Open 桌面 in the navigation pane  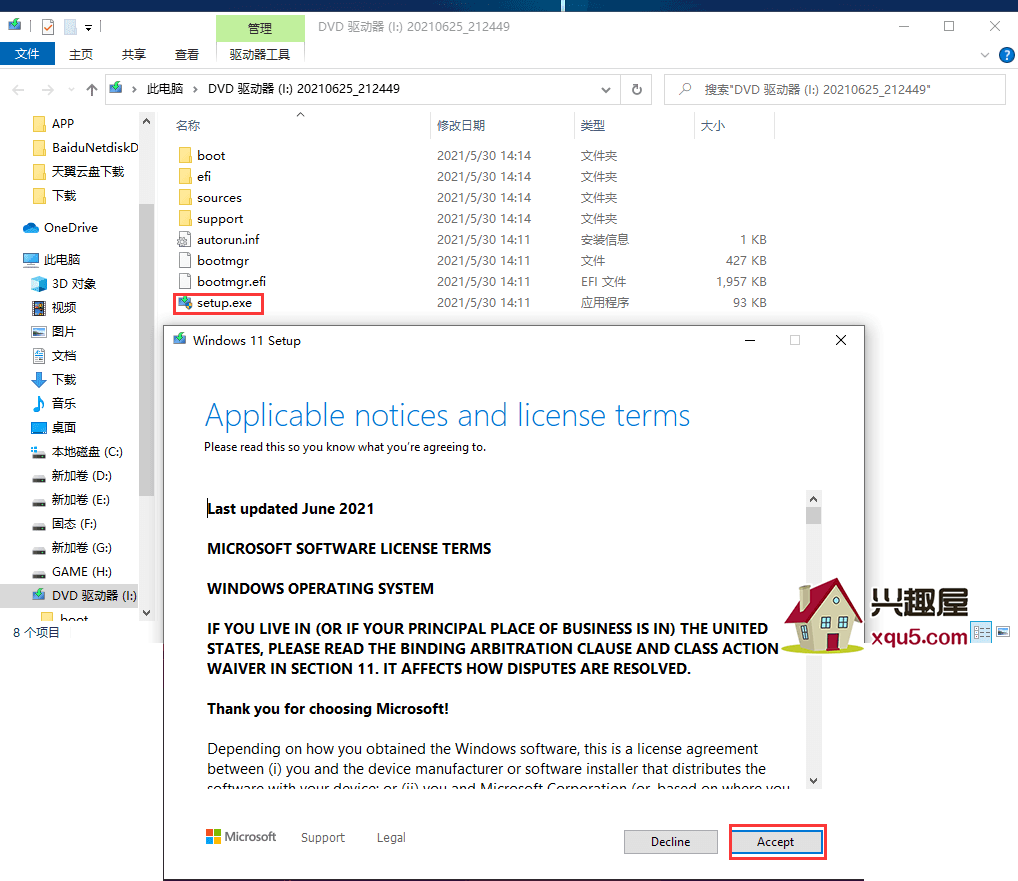tap(54, 427)
